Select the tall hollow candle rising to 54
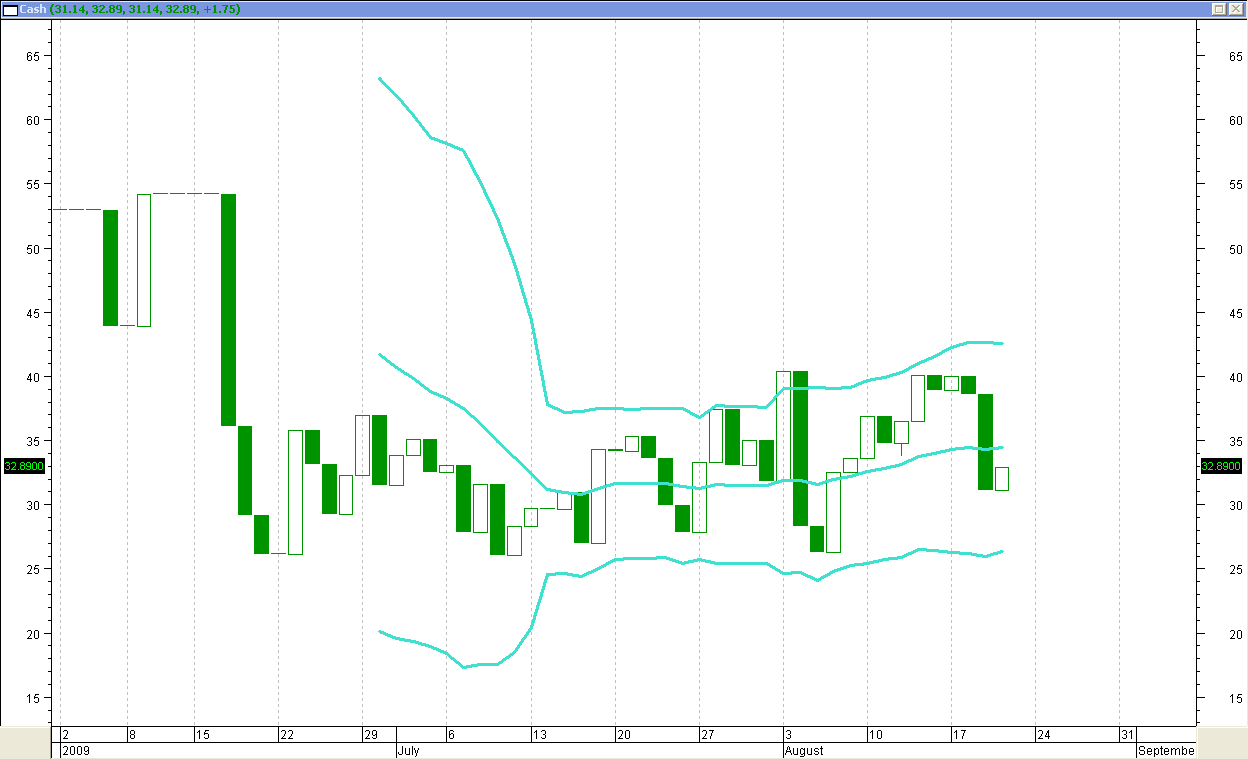 pyautogui.click(x=144, y=260)
